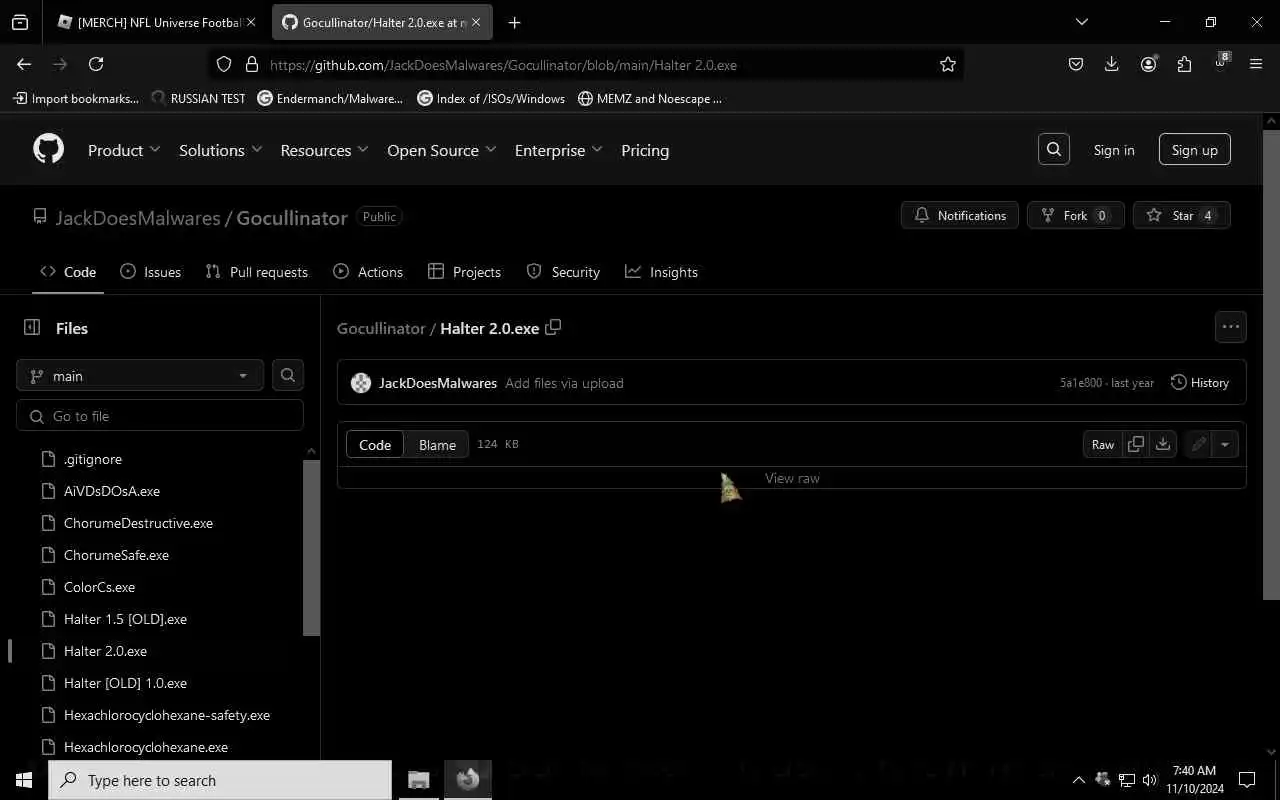Expand the Enterprise navigation dropdown
1280x800 pixels.
[x=558, y=150]
